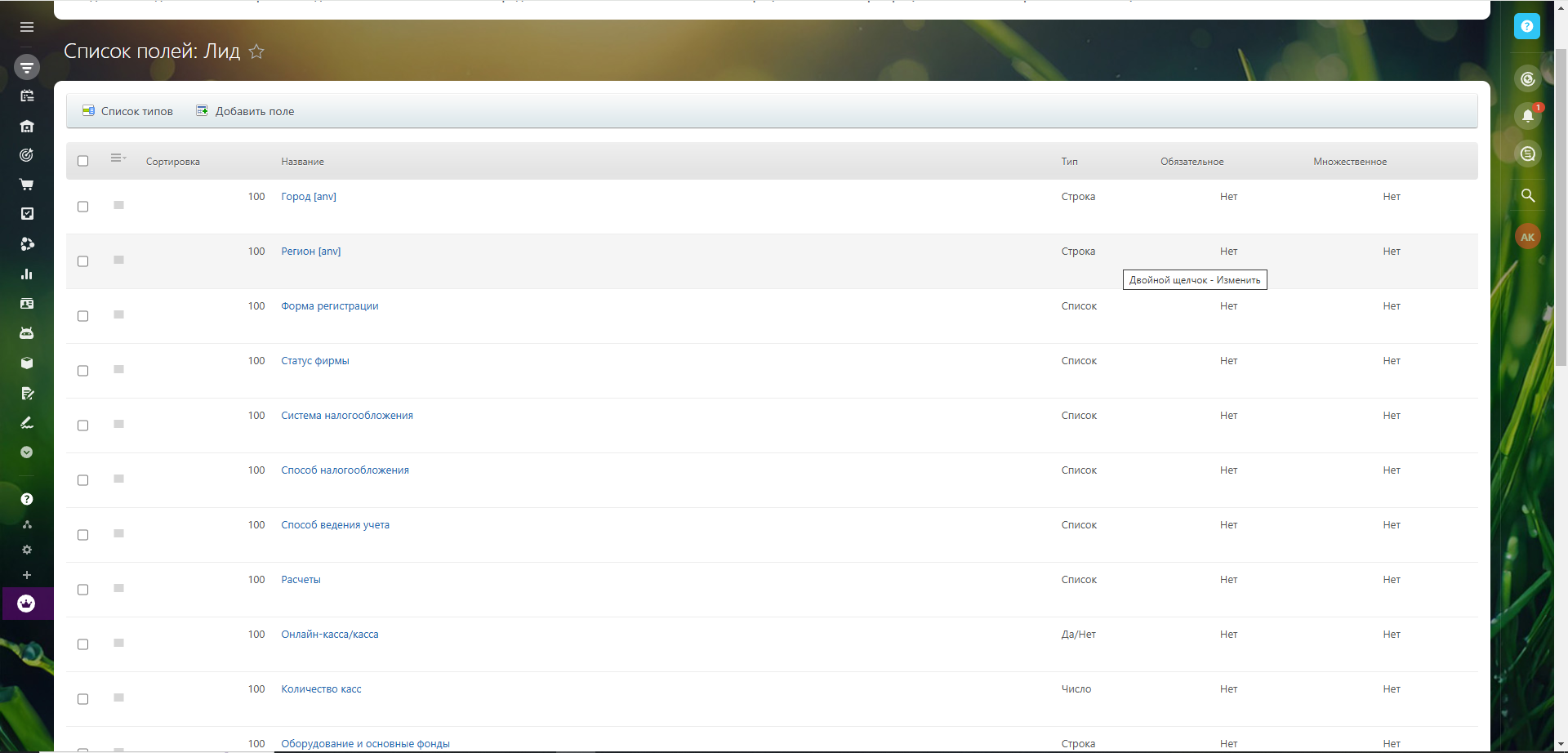The height and width of the screenshot is (753, 1568).
Task: Click the scrollbar up arrow at top right
Action: pos(1561,7)
